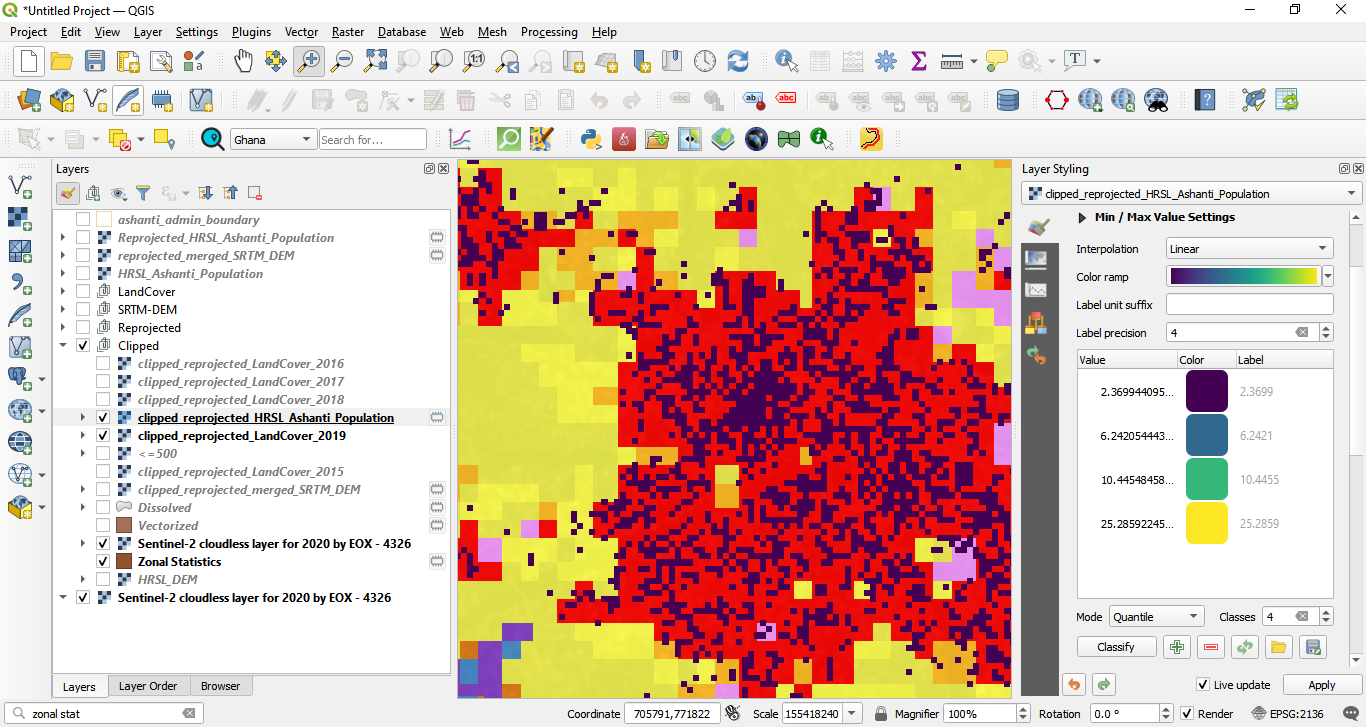Click the dark purple 2.3699 color swatch
Image resolution: width=1366 pixels, height=727 pixels.
1207,392
